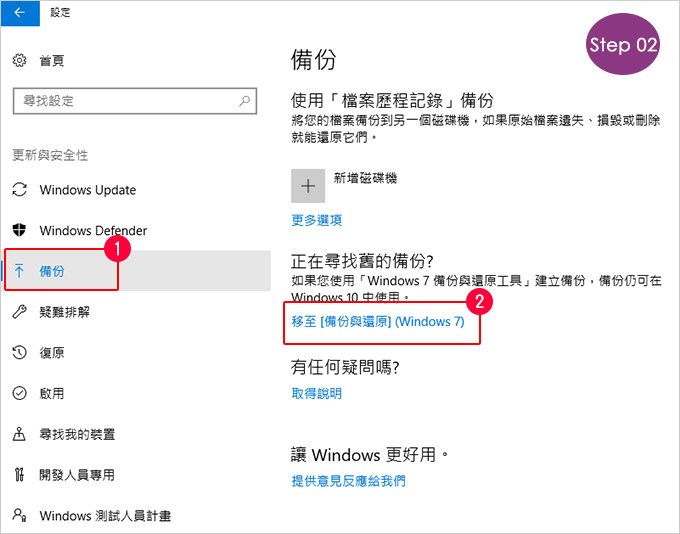Click the search magnifier icon

click(245, 101)
